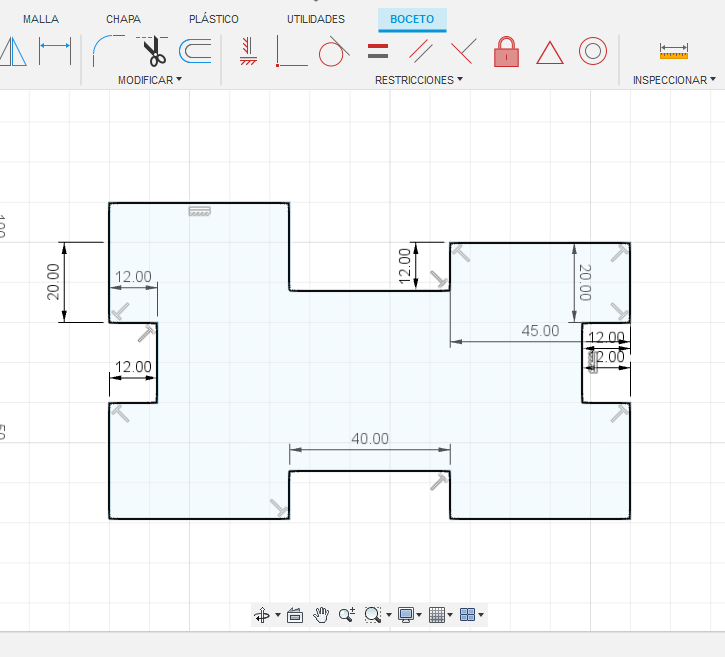Open the Display Settings dropdown arrow
This screenshot has width=725, height=657.
click(419, 615)
